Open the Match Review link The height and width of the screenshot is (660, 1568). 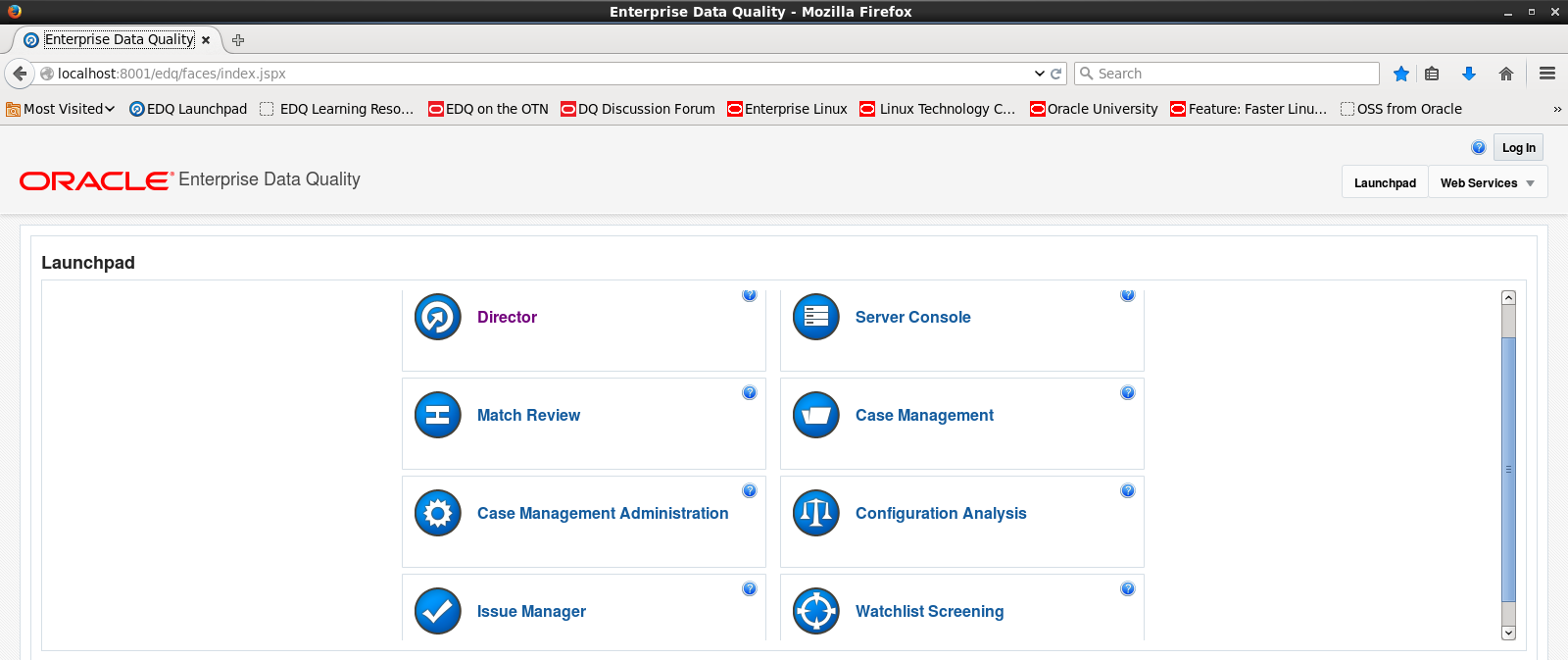(528, 415)
